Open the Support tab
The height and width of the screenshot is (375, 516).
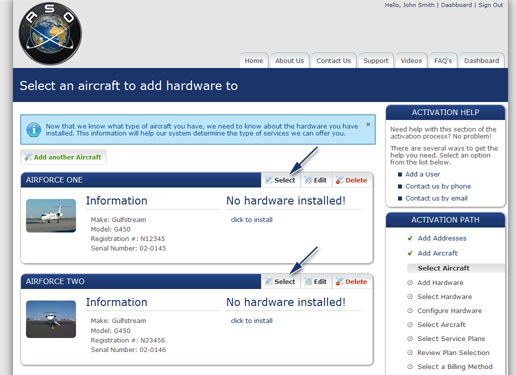tap(376, 61)
